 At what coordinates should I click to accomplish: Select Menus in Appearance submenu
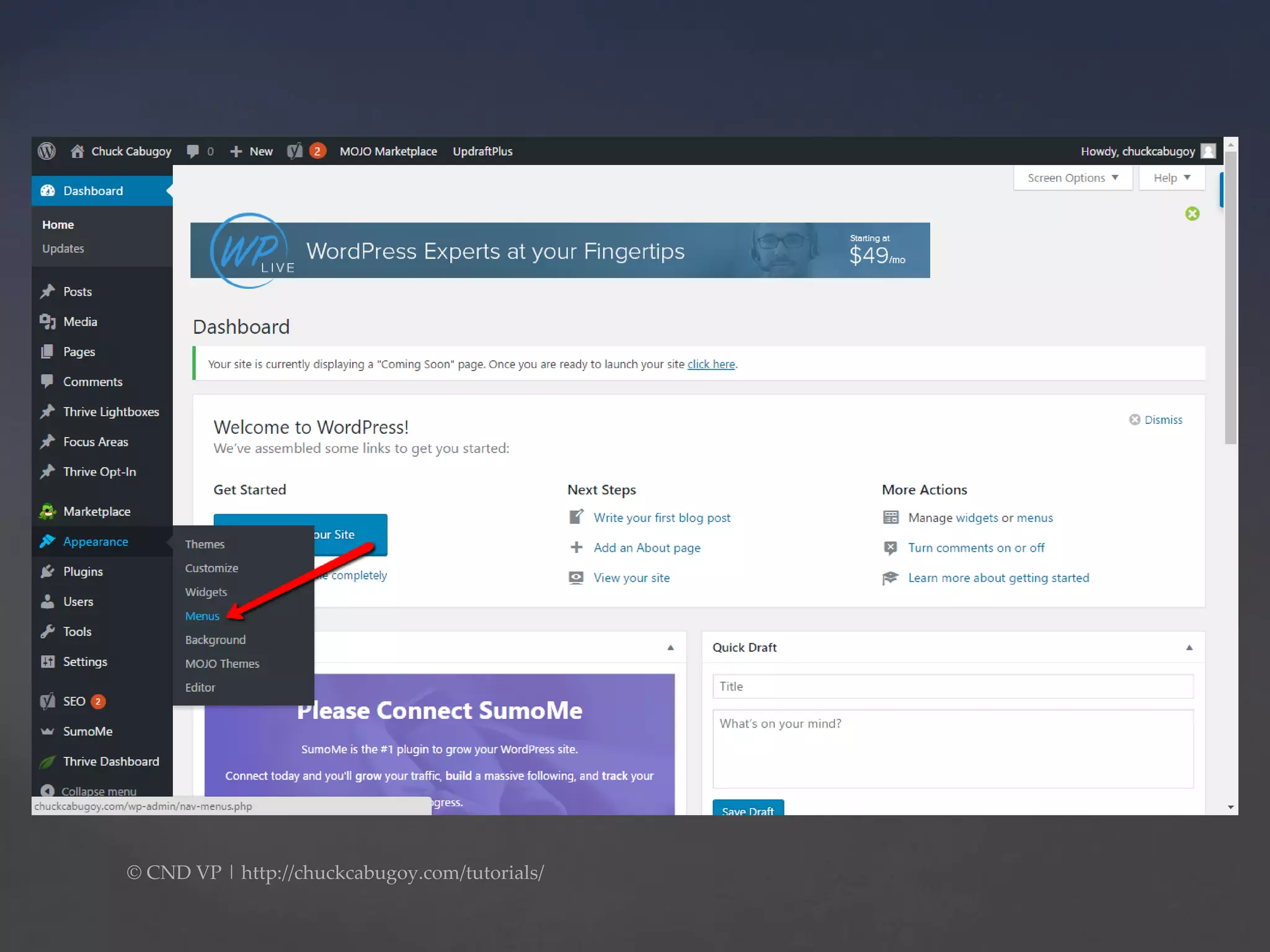pyautogui.click(x=202, y=616)
